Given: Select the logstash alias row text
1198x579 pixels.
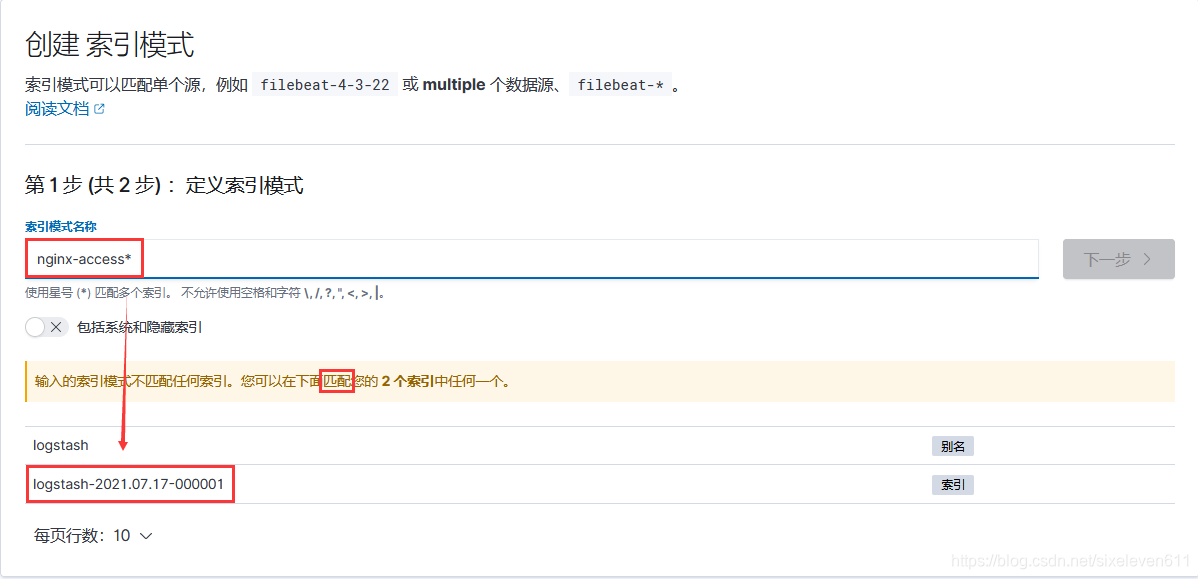Looking at the screenshot, I should coord(61,445).
